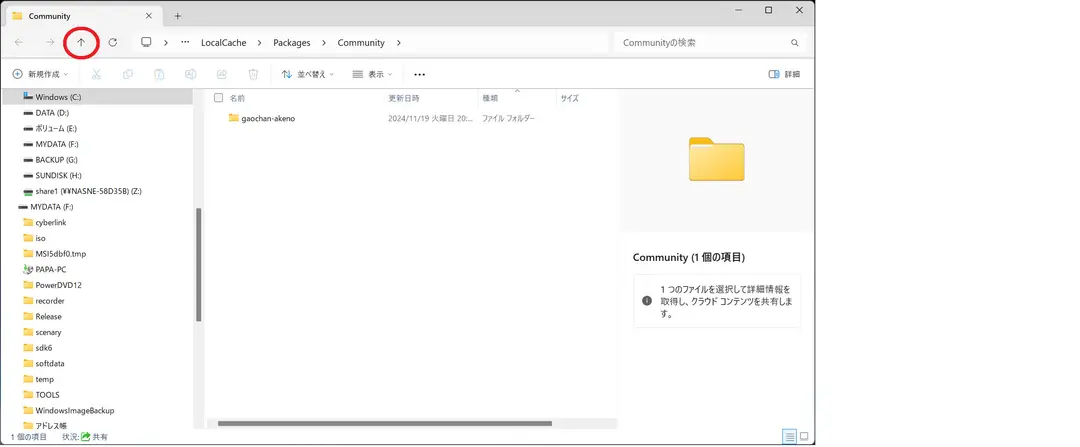1080x447 pixels.
Task: Click the search magnifier icon
Action: [x=794, y=43]
